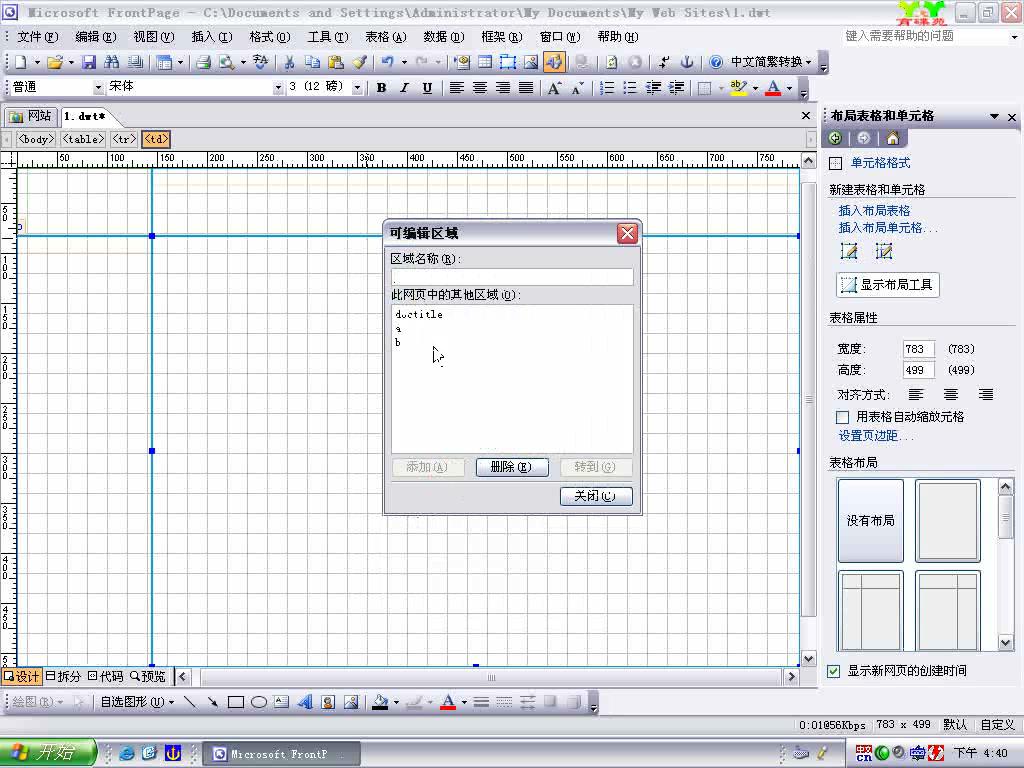1024x768 pixels.
Task: Click the Home icon in task pane
Action: click(x=893, y=138)
